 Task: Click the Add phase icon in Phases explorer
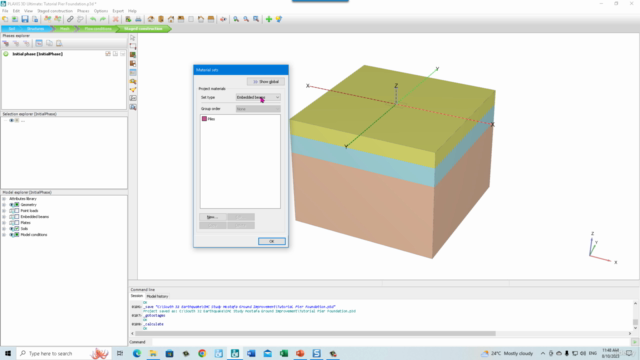point(6,43)
